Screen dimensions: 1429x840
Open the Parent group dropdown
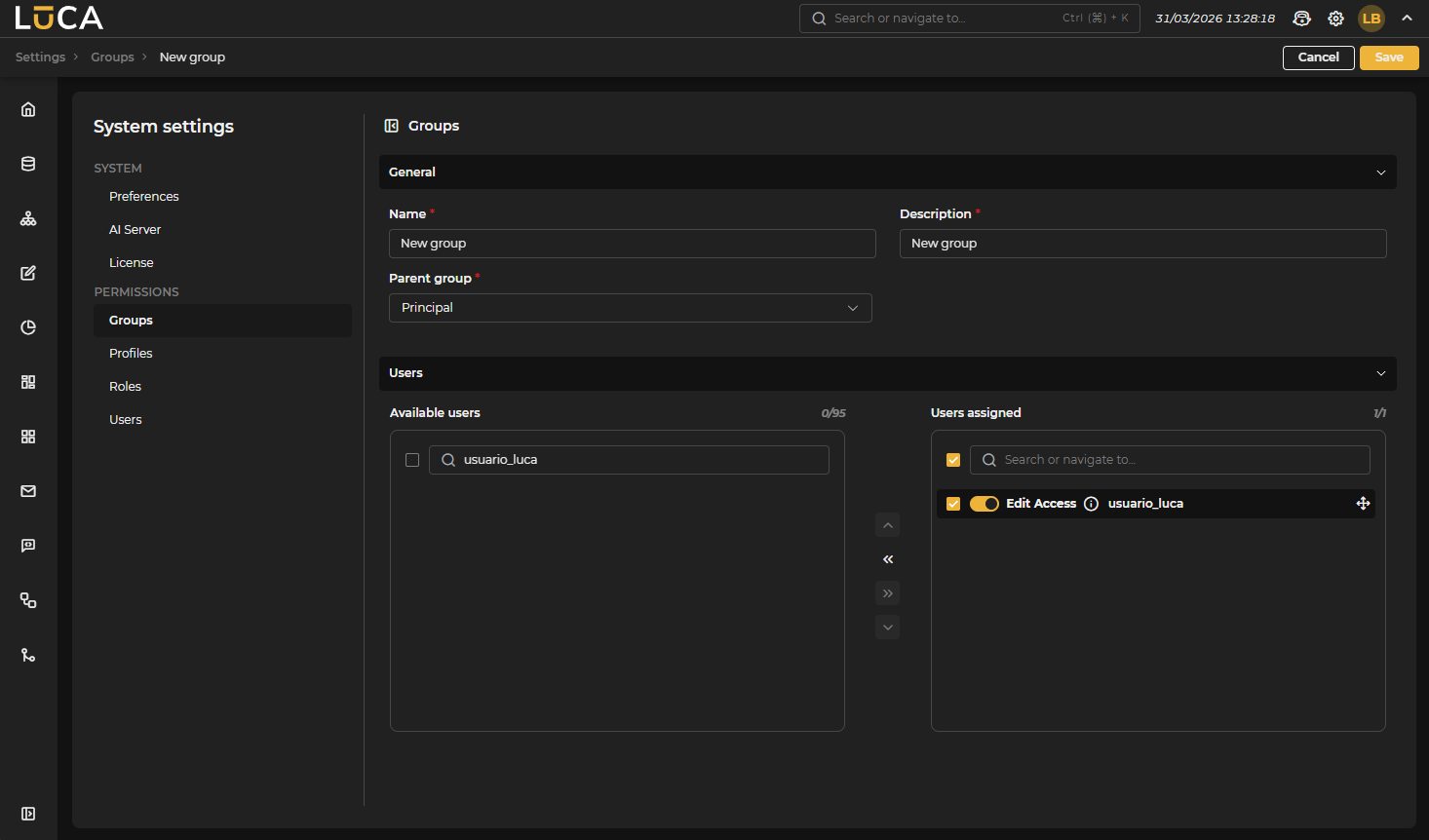(x=630, y=308)
